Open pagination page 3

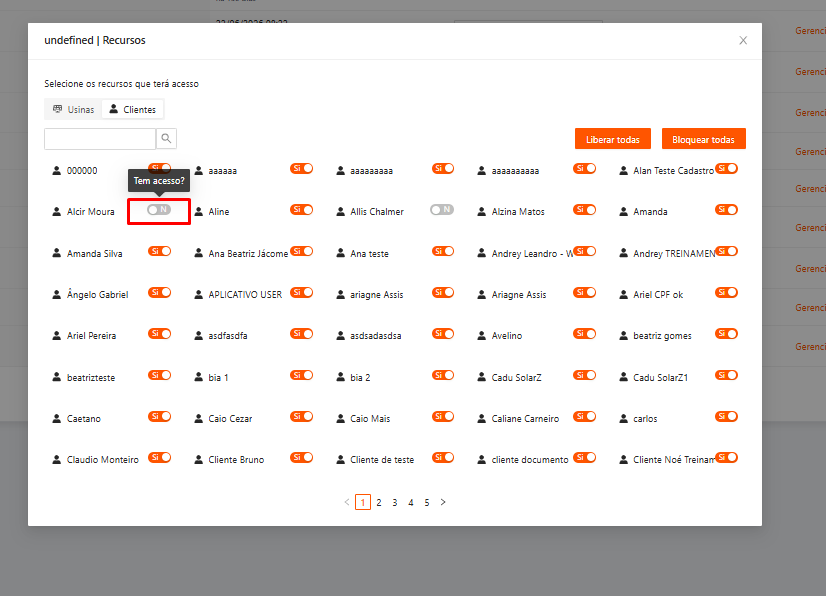[395, 502]
